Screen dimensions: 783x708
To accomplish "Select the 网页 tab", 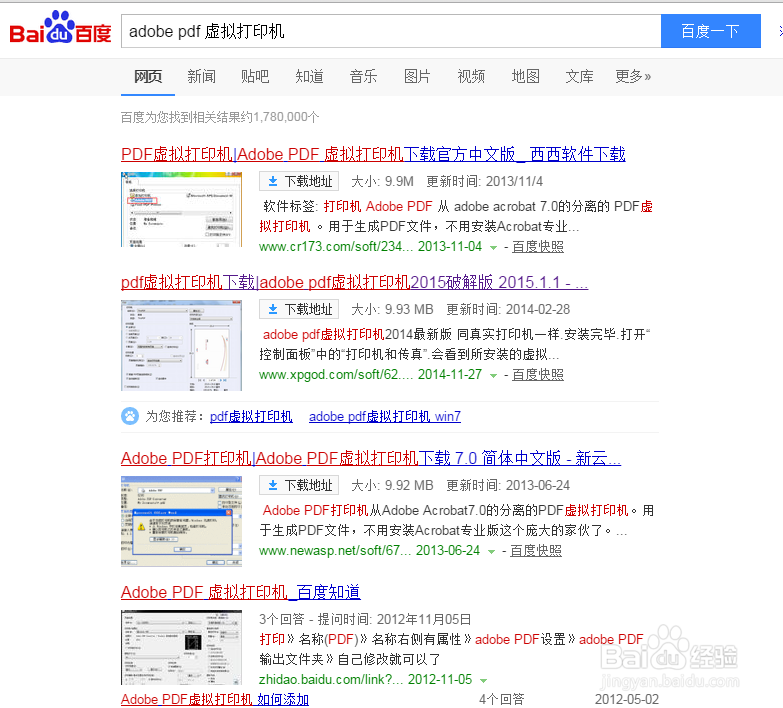I will 148,76.
